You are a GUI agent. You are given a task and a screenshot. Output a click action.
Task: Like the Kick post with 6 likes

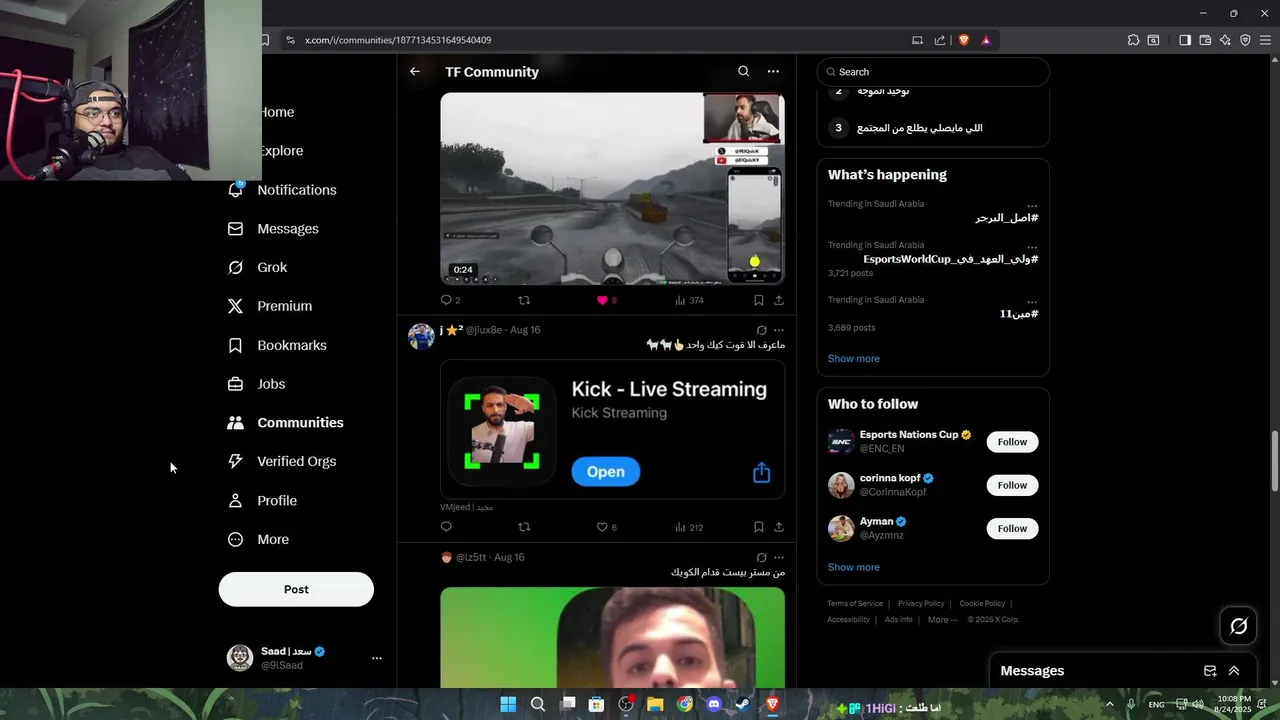606,527
